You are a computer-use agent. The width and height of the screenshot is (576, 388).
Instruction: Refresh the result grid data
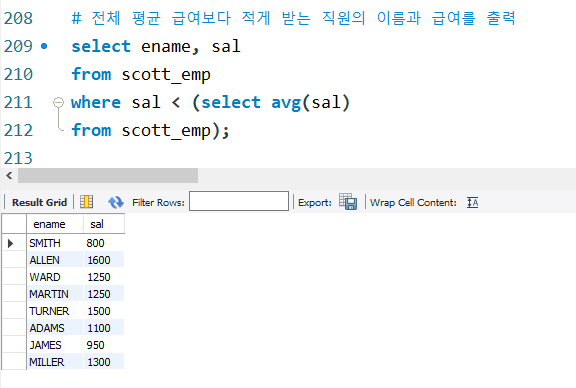click(116, 202)
